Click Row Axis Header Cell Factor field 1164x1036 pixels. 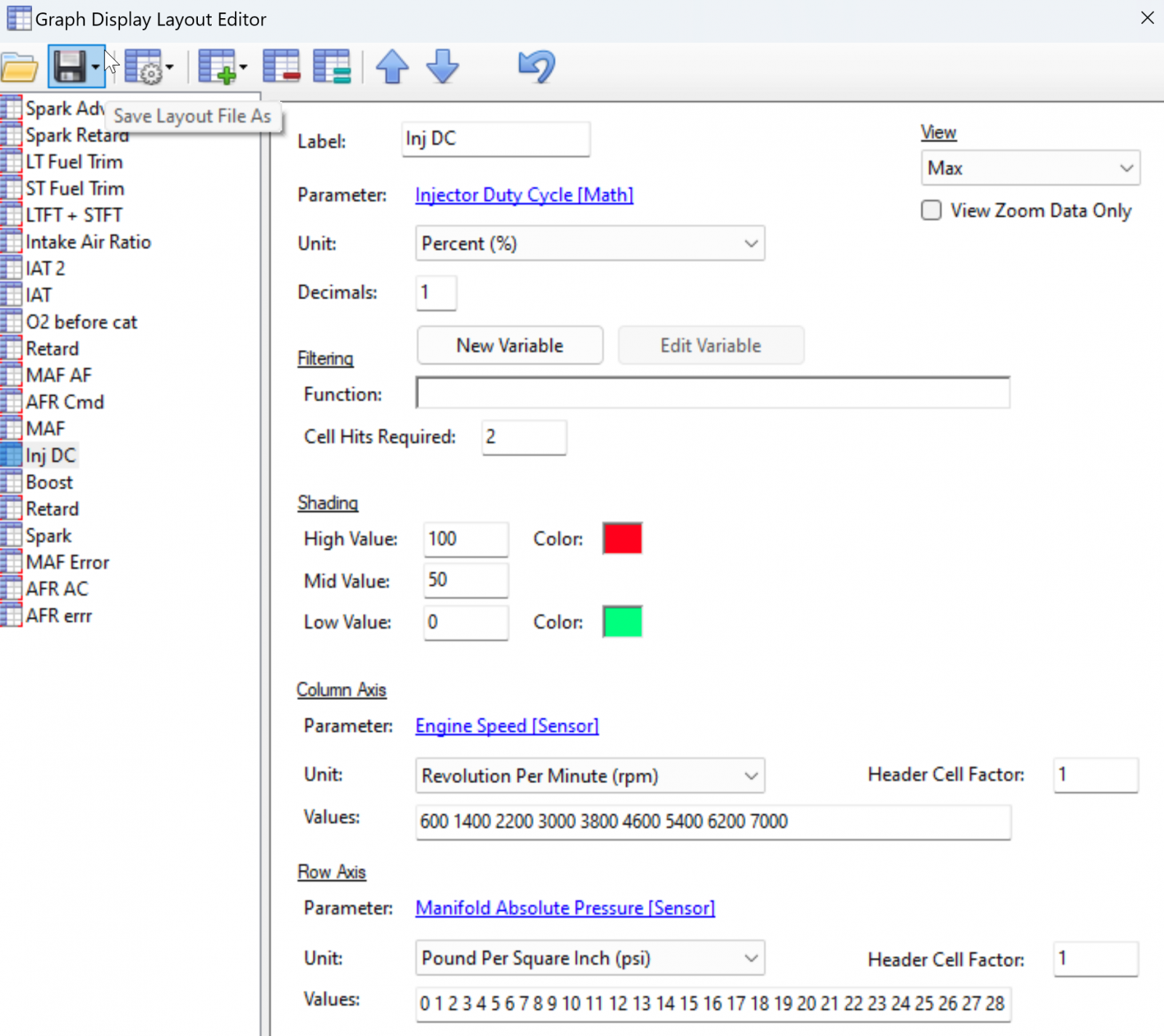(x=1096, y=959)
